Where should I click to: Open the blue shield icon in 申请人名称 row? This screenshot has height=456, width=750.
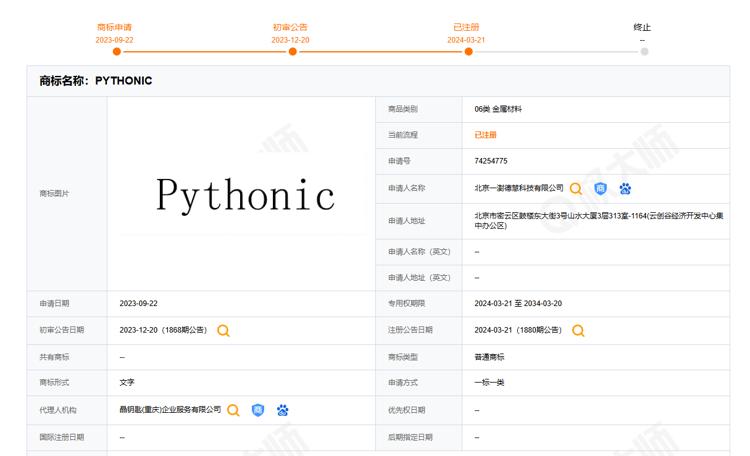point(600,189)
